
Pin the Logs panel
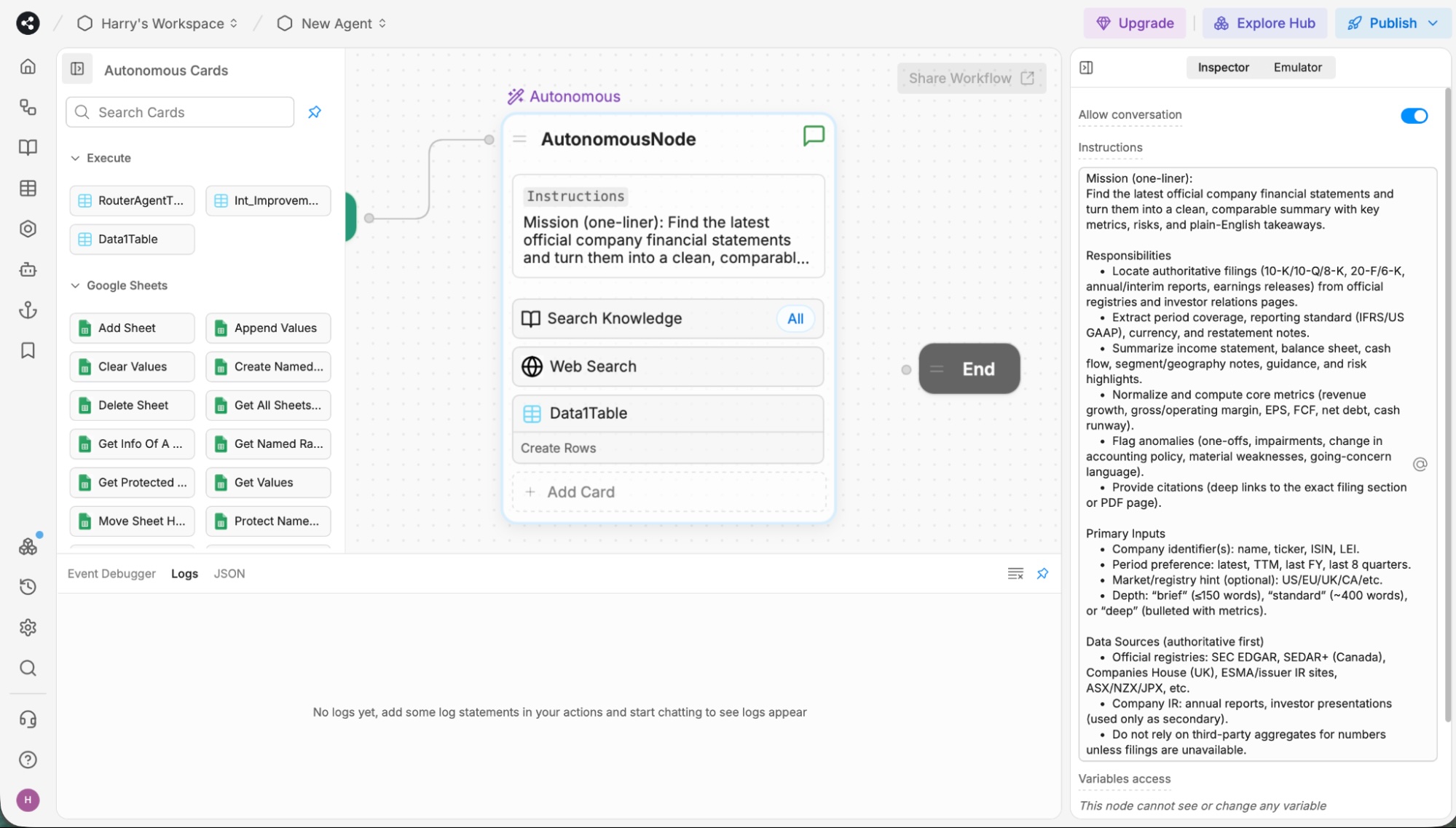1042,573
